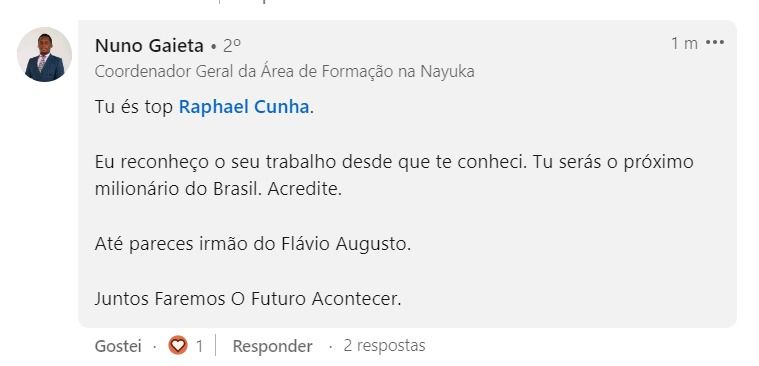
Task: Click the line Juntos Faremos O Futuro Acontecer
Action: pyautogui.click(x=248, y=299)
